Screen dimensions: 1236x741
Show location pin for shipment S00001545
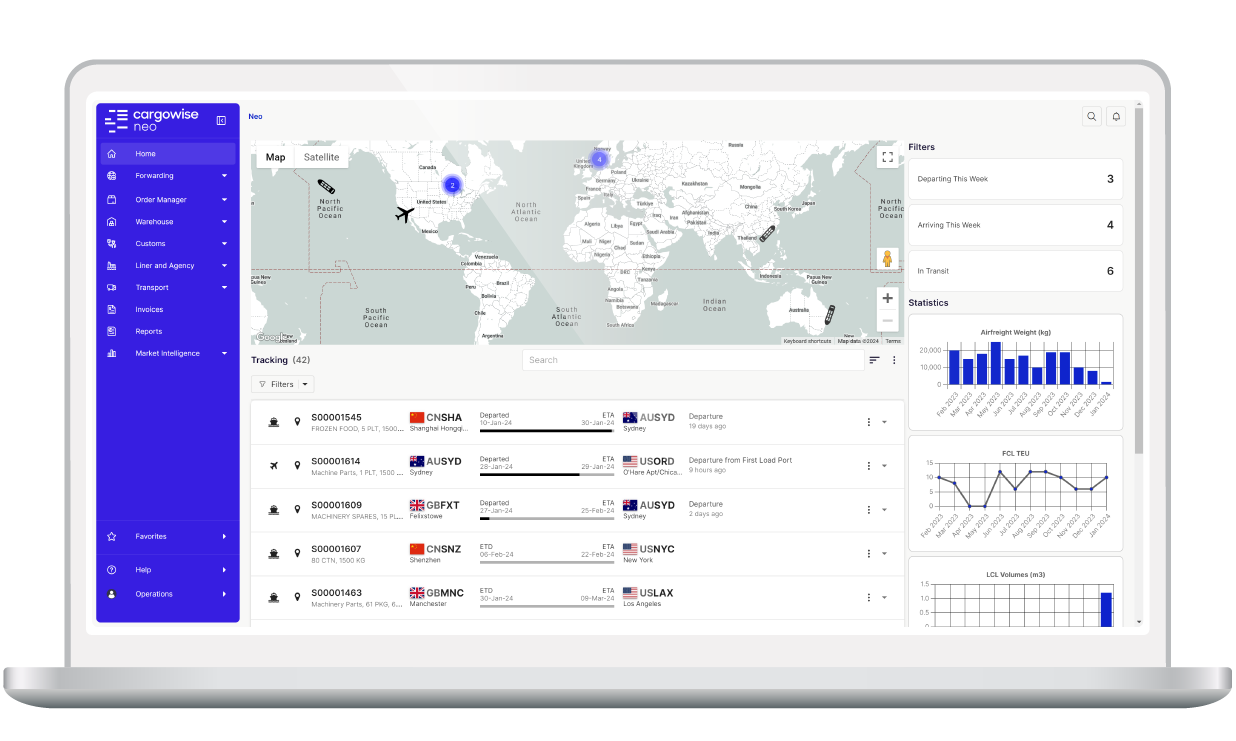click(x=297, y=422)
